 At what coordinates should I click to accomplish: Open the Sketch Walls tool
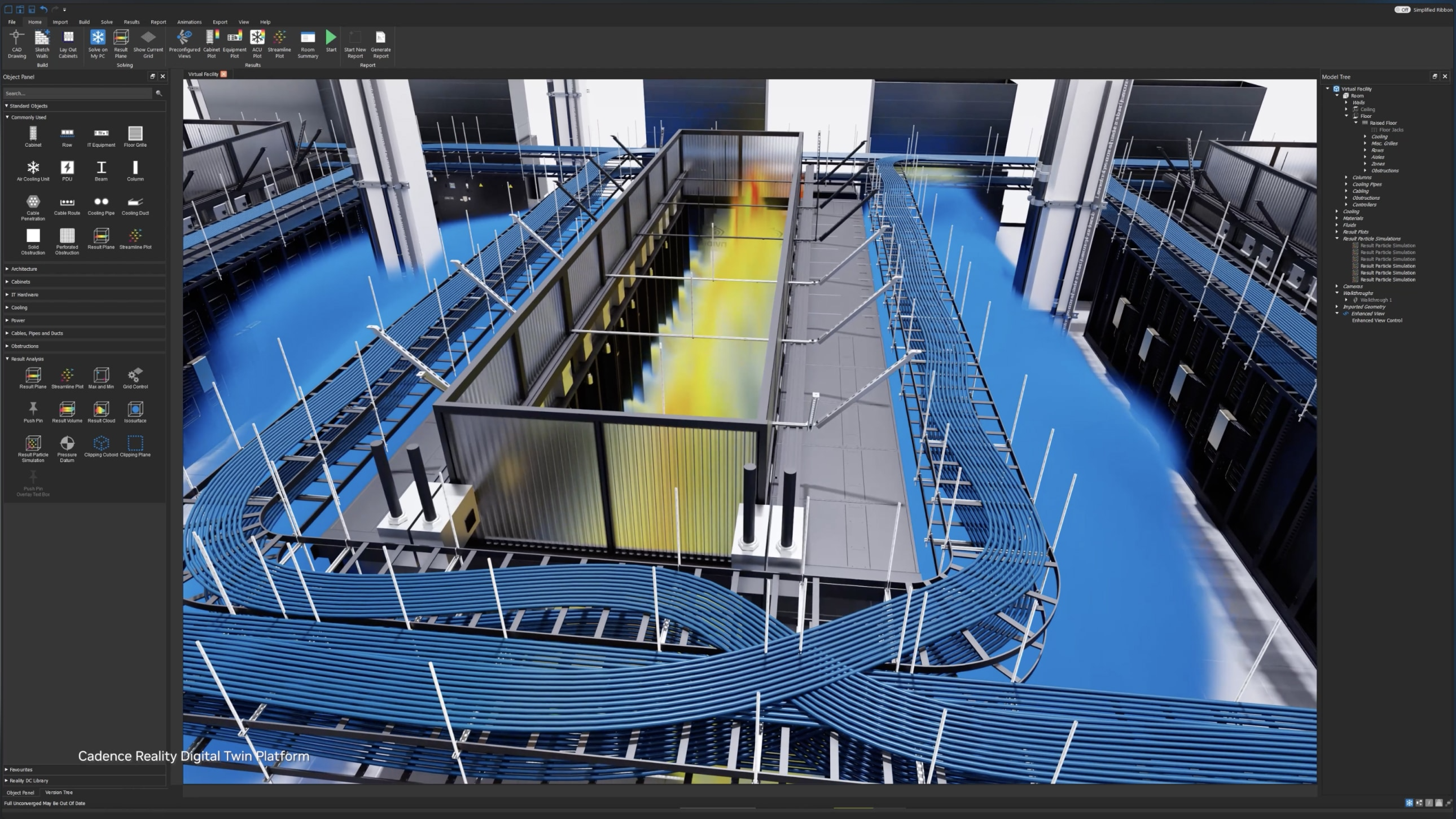(x=42, y=44)
